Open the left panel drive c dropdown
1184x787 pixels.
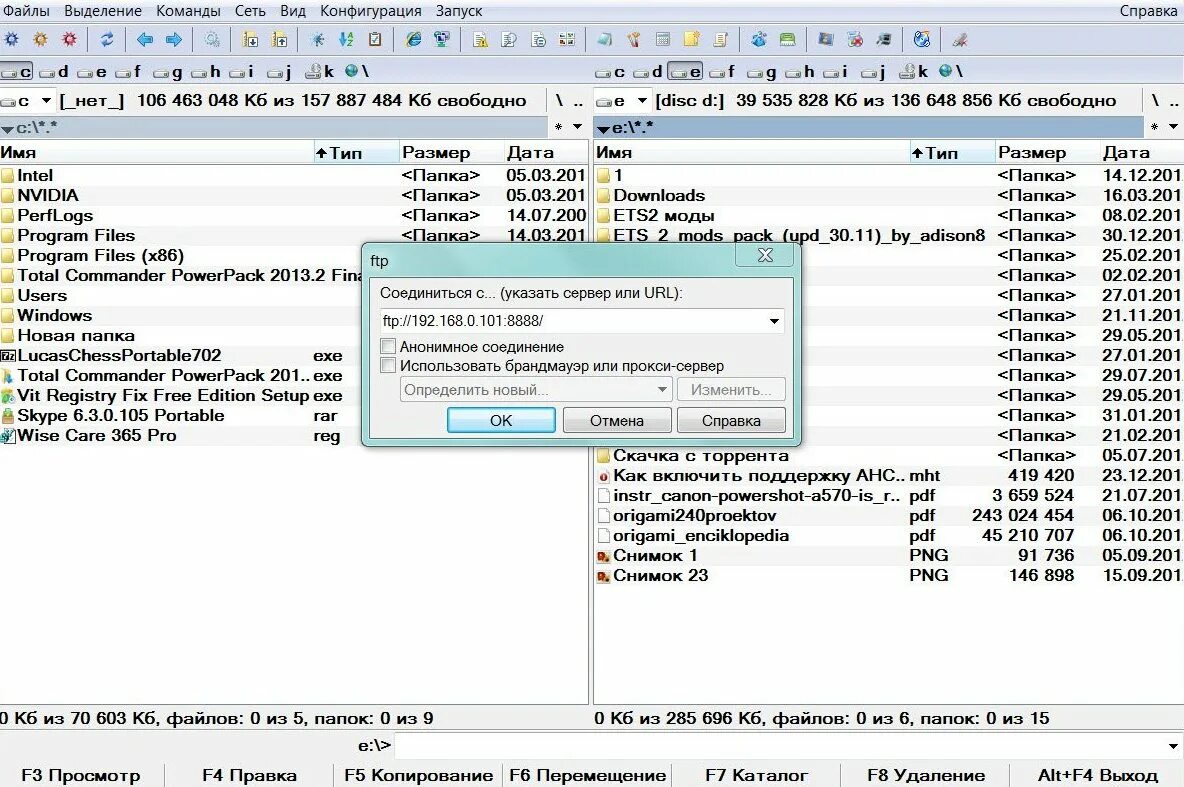point(46,100)
